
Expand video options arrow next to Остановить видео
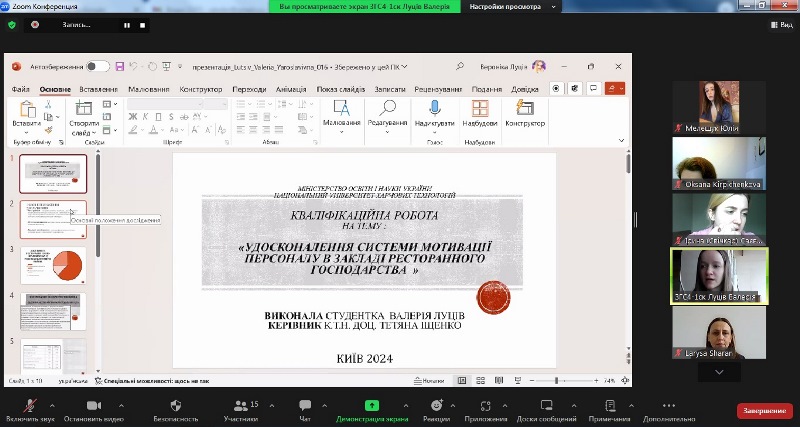coord(121,406)
